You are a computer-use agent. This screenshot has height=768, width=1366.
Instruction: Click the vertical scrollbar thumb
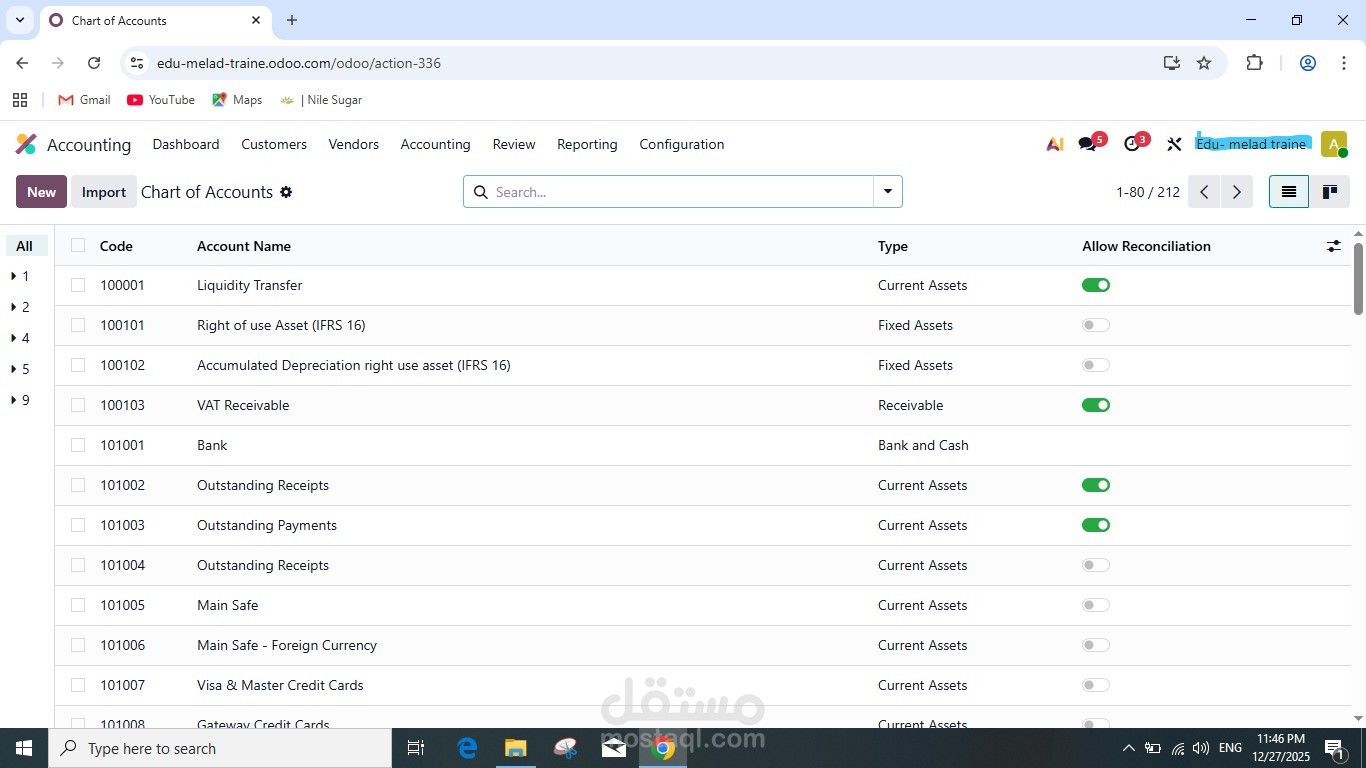[x=1358, y=278]
